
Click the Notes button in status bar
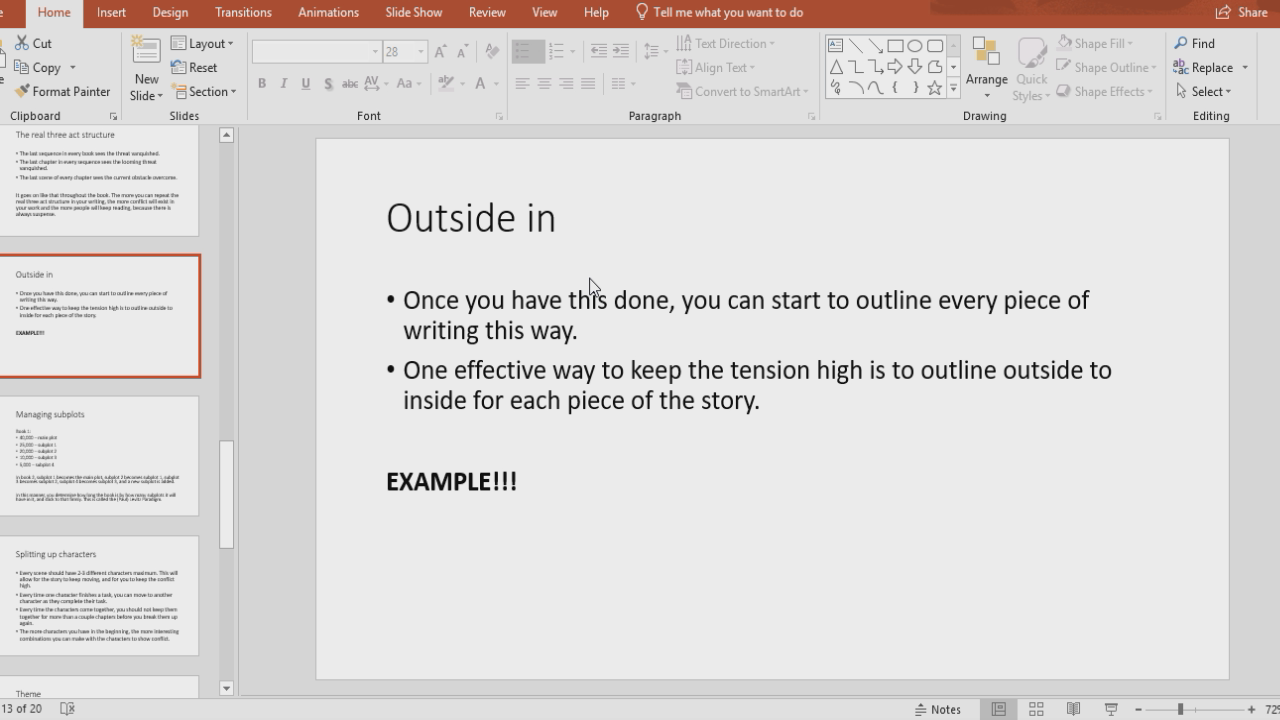tap(938, 708)
